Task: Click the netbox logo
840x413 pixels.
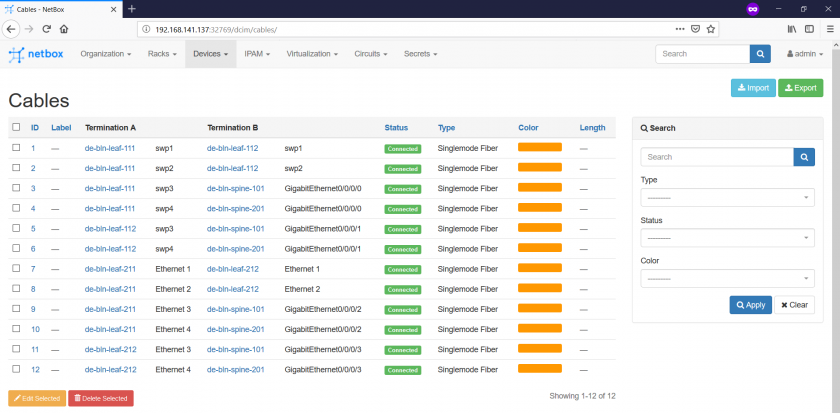Action: tap(36, 54)
